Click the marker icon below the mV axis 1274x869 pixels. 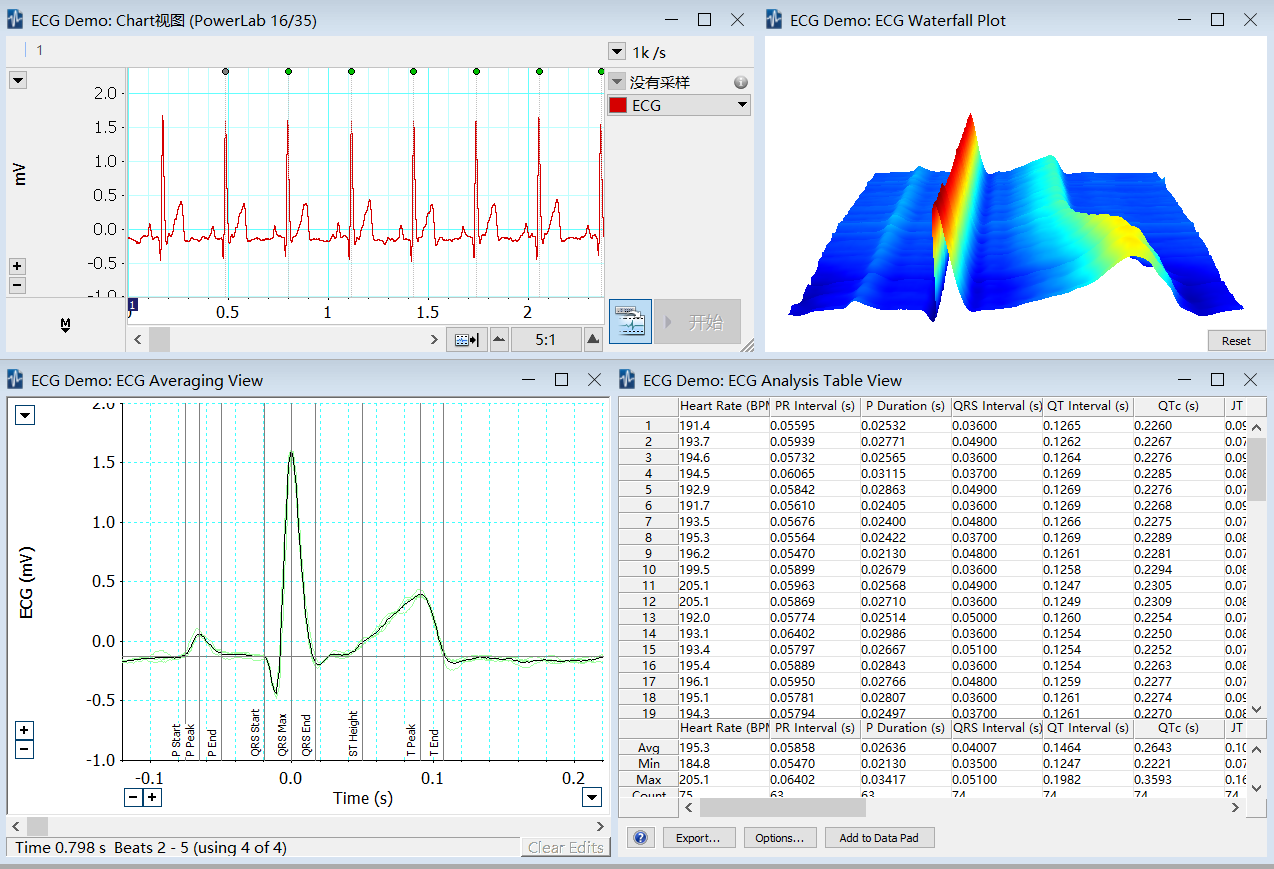click(x=65, y=324)
